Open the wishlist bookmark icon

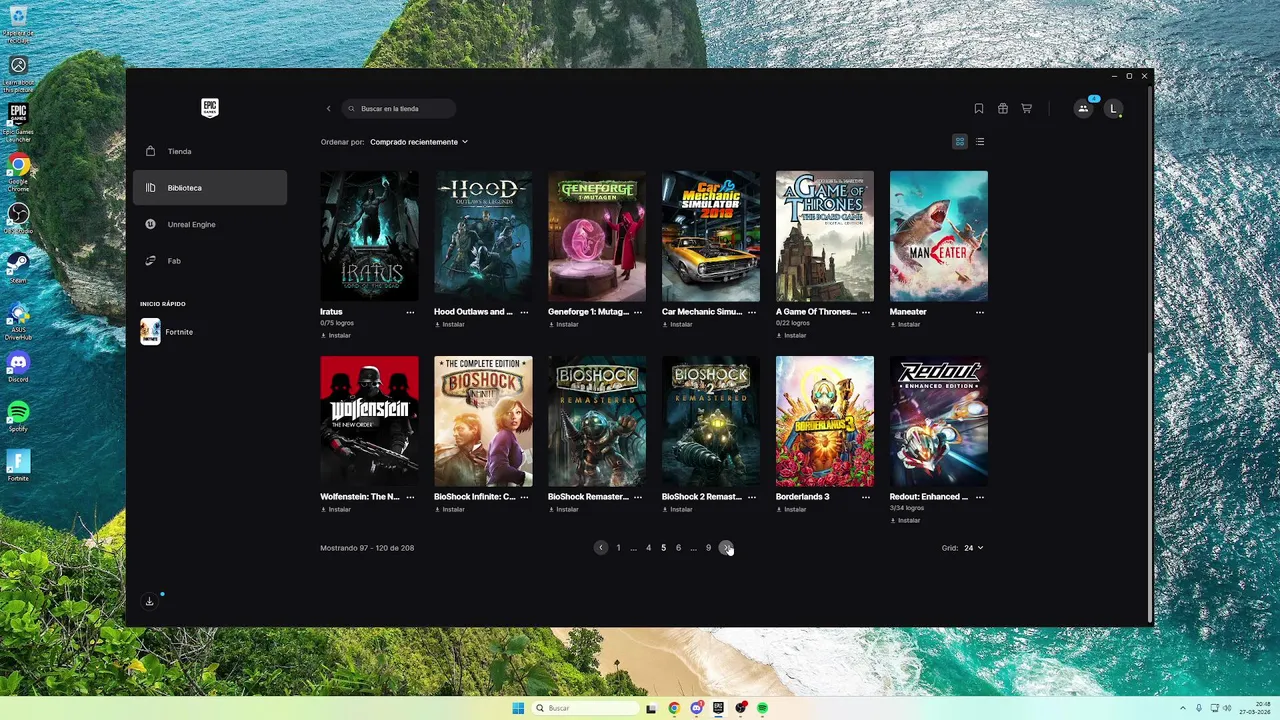[979, 108]
